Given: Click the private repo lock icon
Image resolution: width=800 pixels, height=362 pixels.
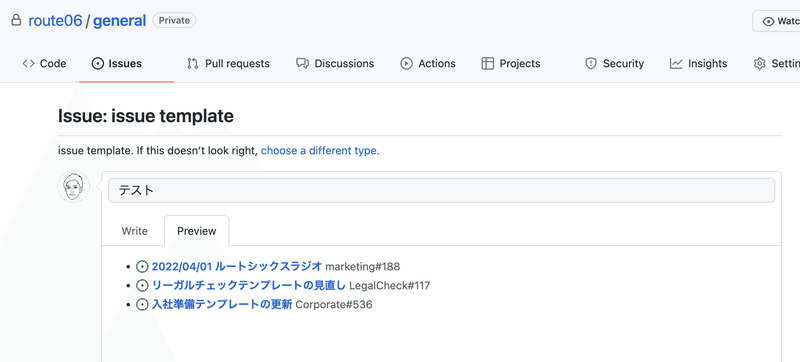Looking at the screenshot, I should 16,20.
